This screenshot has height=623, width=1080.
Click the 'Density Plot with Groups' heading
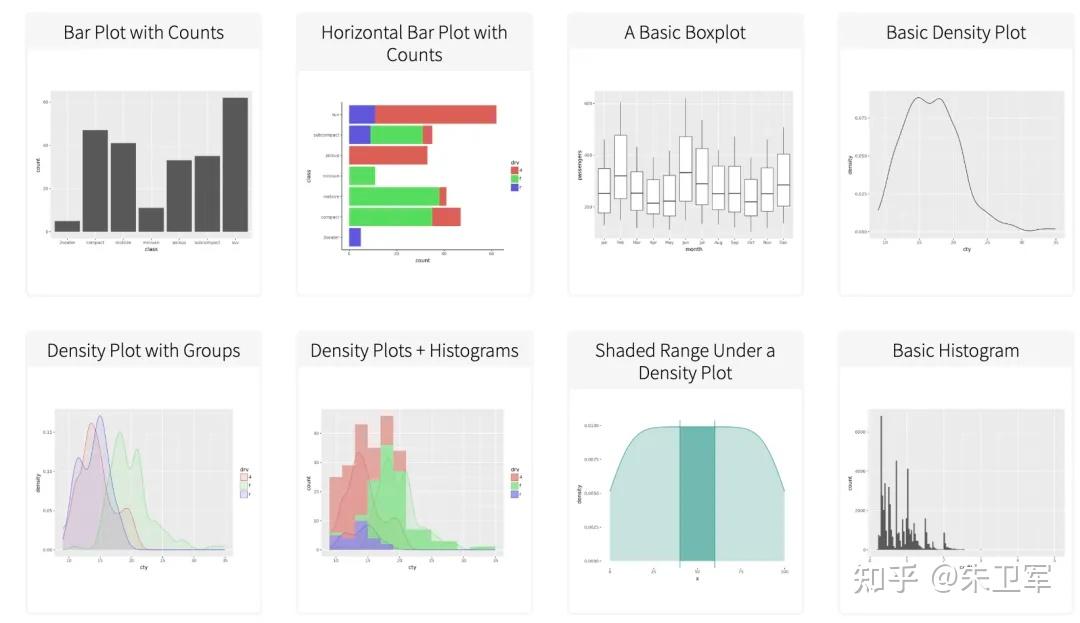[x=143, y=350]
